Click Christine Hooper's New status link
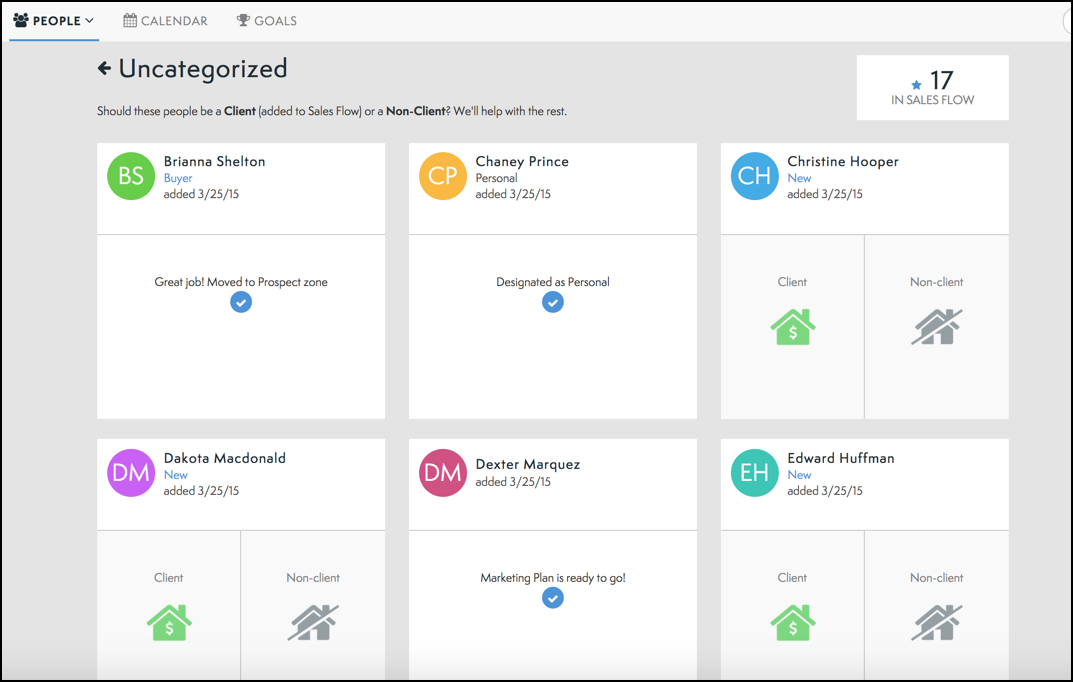The image size is (1073, 682). [799, 178]
